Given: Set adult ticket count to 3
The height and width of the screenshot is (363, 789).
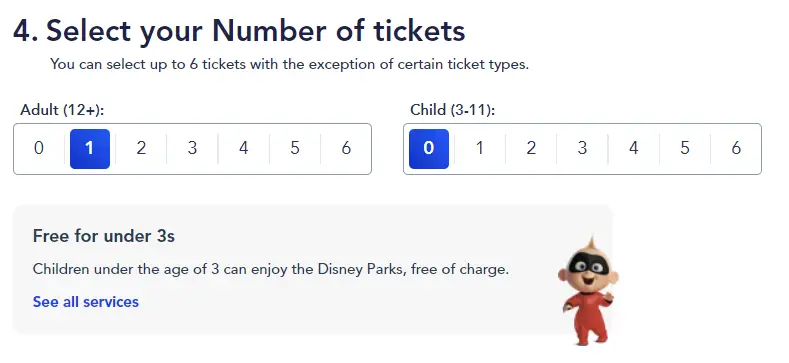Looking at the screenshot, I should click(x=192, y=149).
